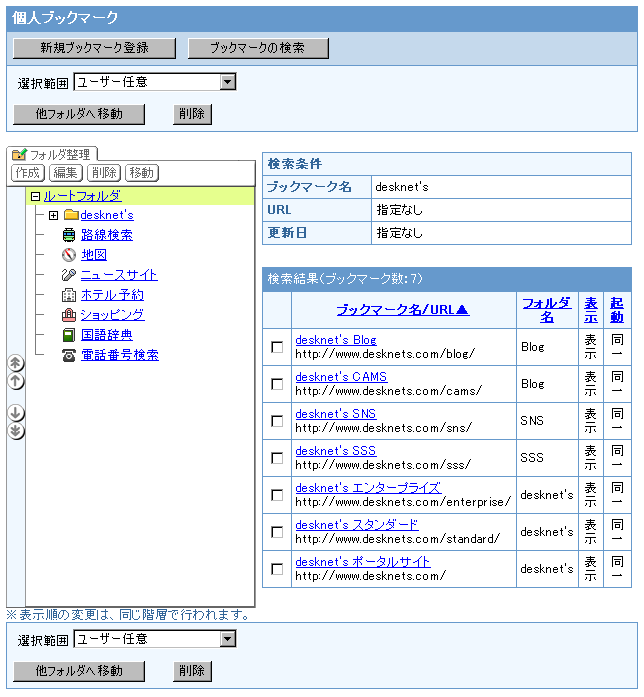Click the URL http://www.desknets.com/enterprise/ text
This screenshot has height=697, width=644.
403,502
